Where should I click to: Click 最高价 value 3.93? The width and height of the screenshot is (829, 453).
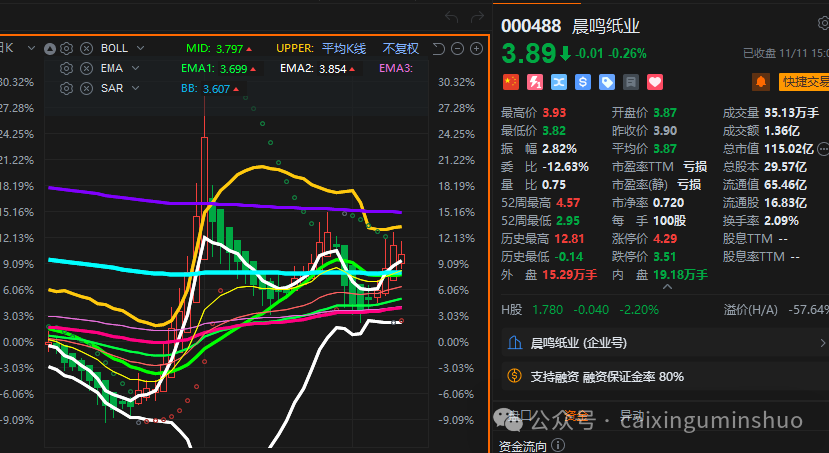554,113
